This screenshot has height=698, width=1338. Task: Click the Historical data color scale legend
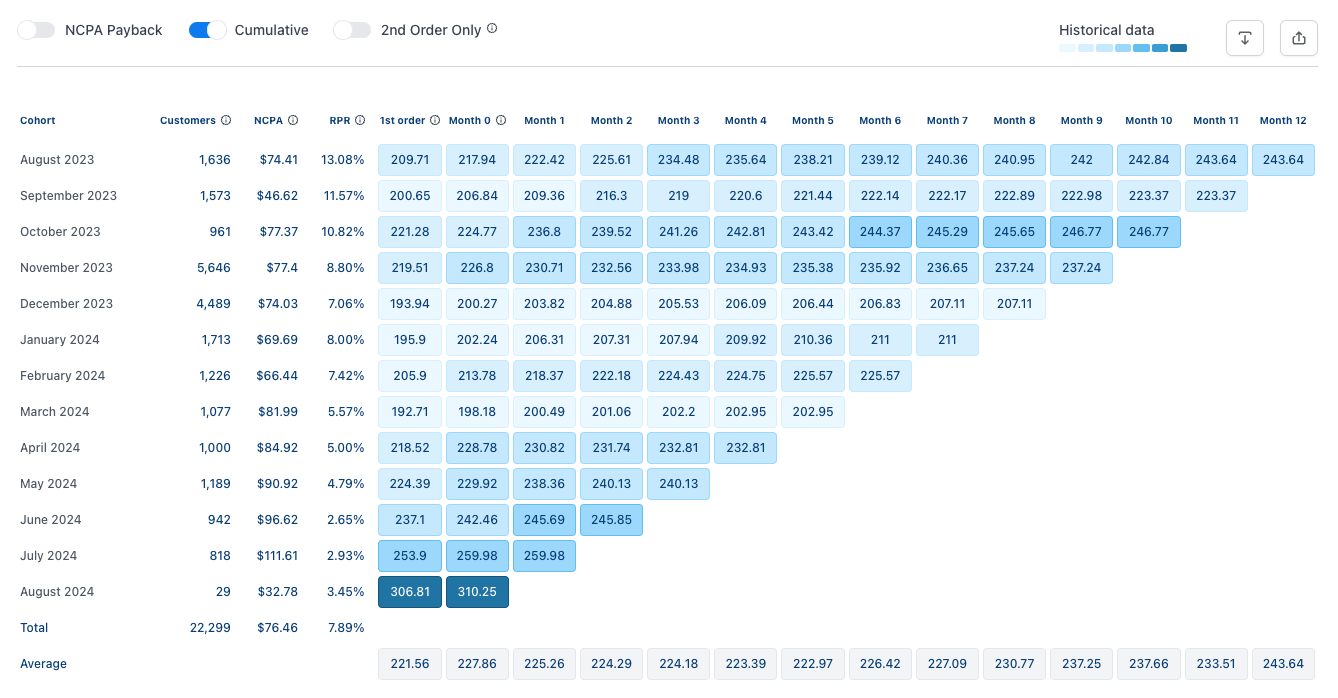[1122, 47]
